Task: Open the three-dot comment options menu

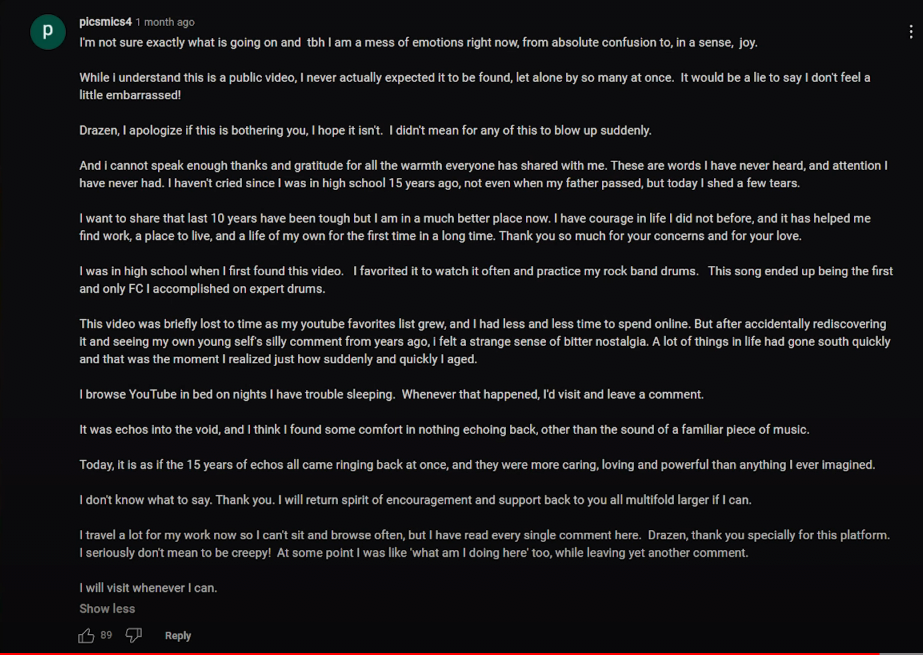Action: tap(911, 32)
